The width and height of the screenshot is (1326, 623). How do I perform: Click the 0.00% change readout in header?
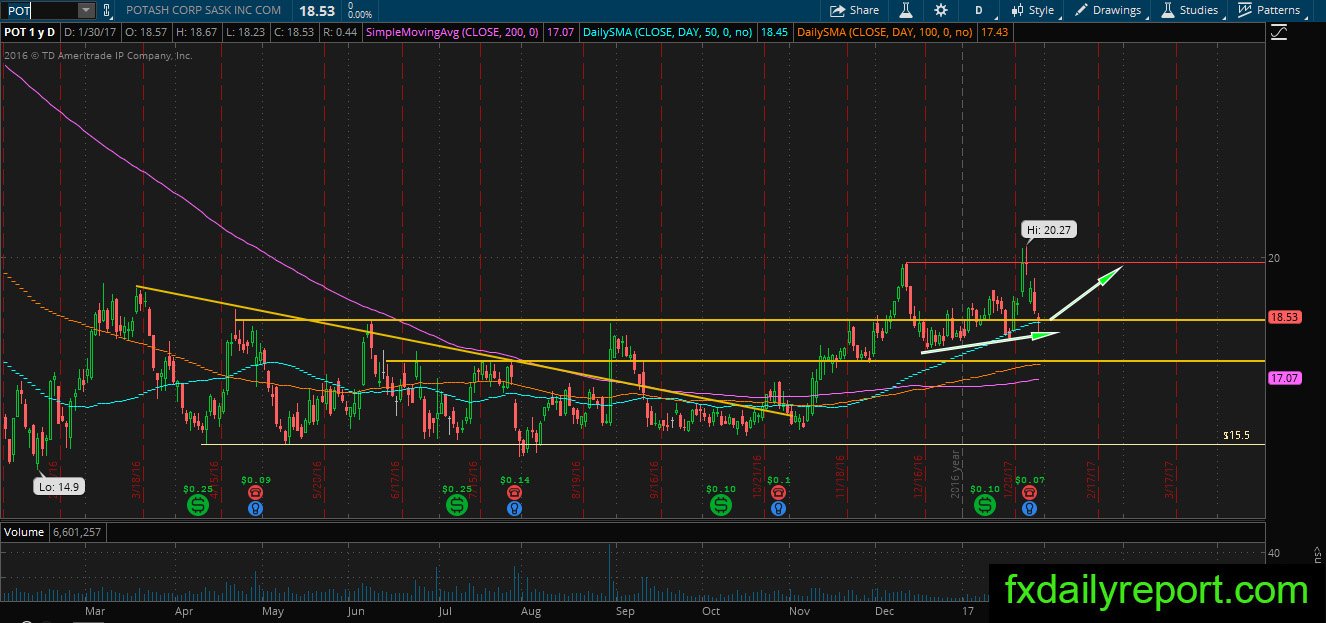coord(358,15)
